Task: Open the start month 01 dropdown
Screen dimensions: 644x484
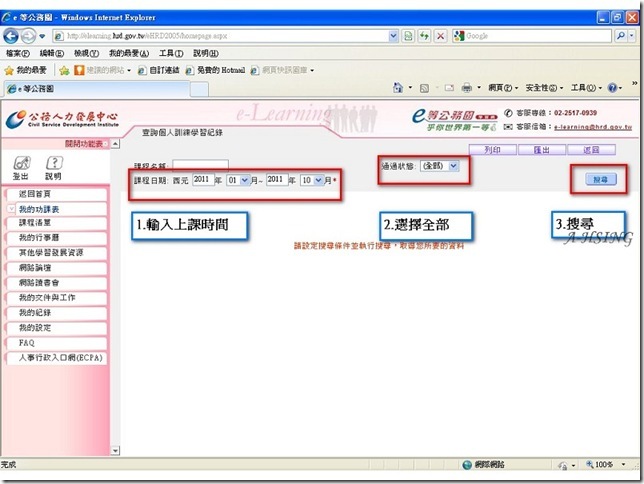Action: pyautogui.click(x=238, y=180)
